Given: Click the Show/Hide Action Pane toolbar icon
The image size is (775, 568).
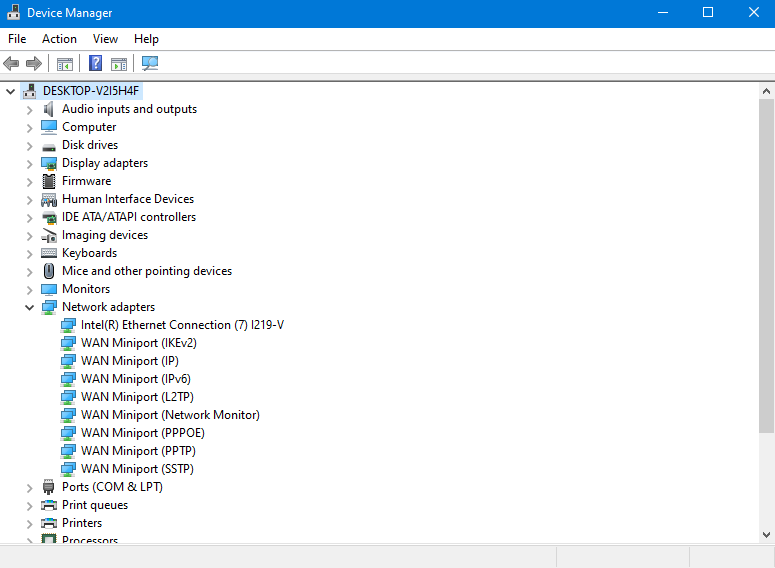Looking at the screenshot, I should click(119, 63).
